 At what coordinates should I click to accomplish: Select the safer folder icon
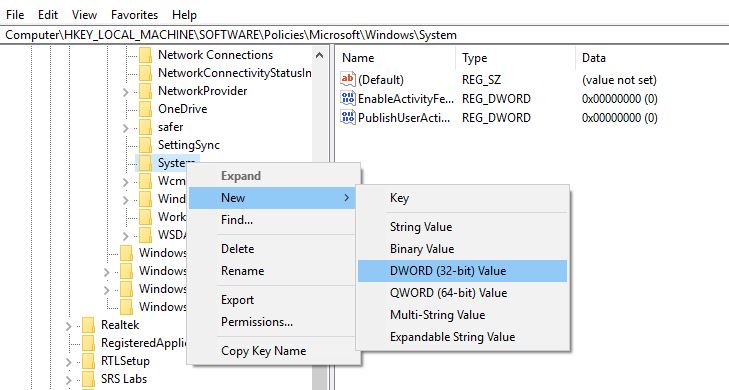(x=146, y=127)
